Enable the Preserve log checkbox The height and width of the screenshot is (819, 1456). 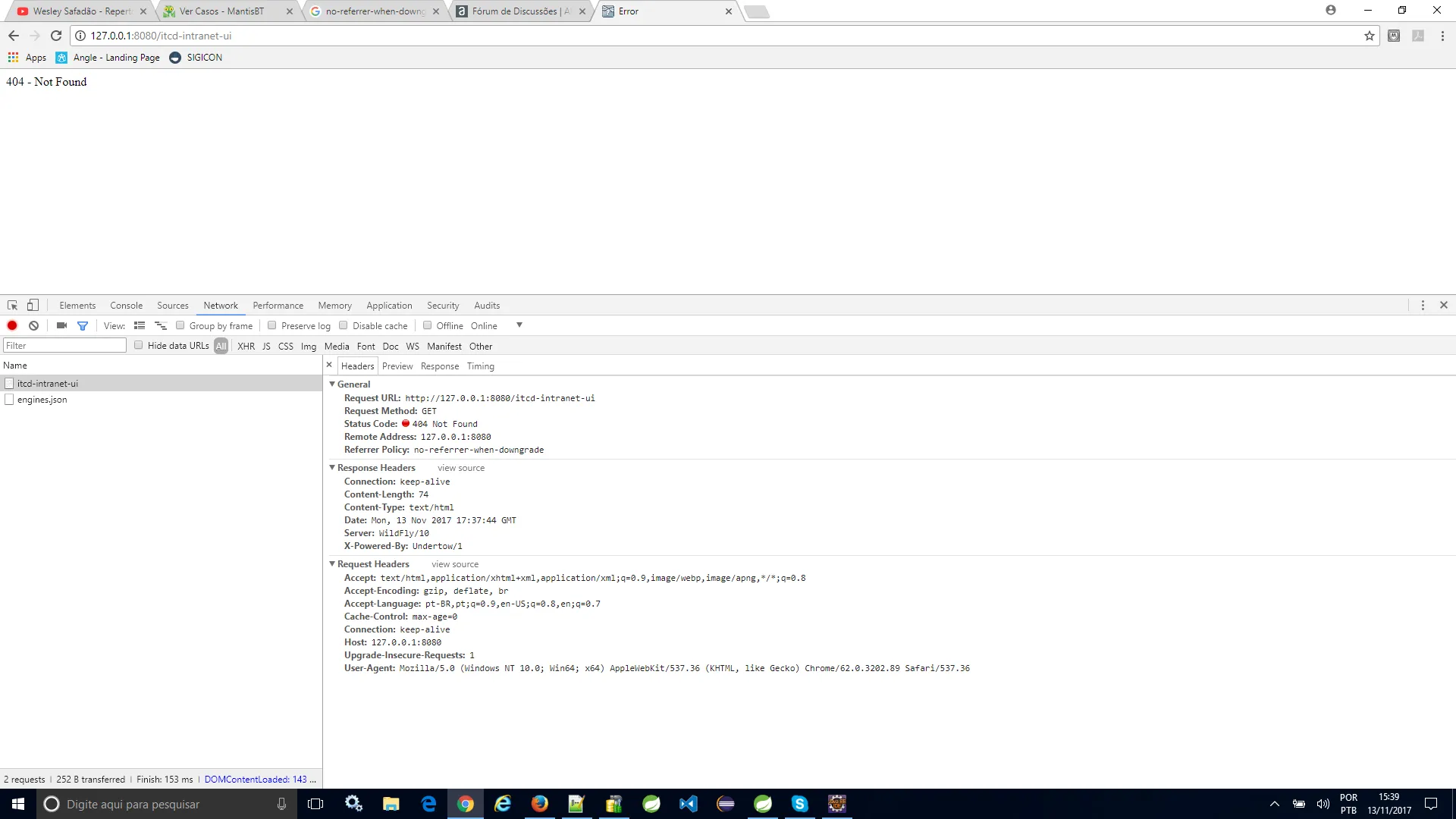[271, 325]
